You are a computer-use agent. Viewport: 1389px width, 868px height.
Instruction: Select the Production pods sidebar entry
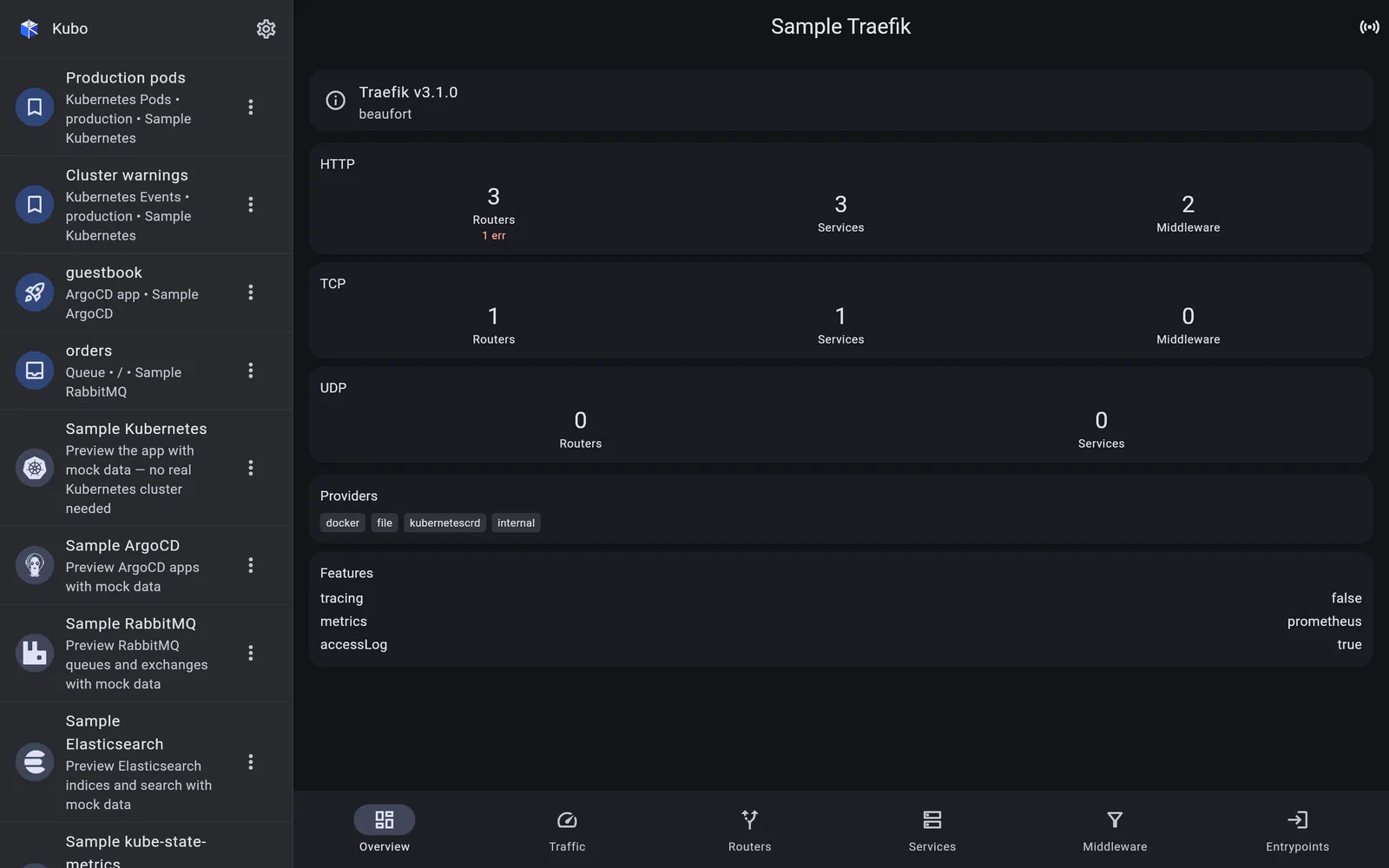point(146,107)
